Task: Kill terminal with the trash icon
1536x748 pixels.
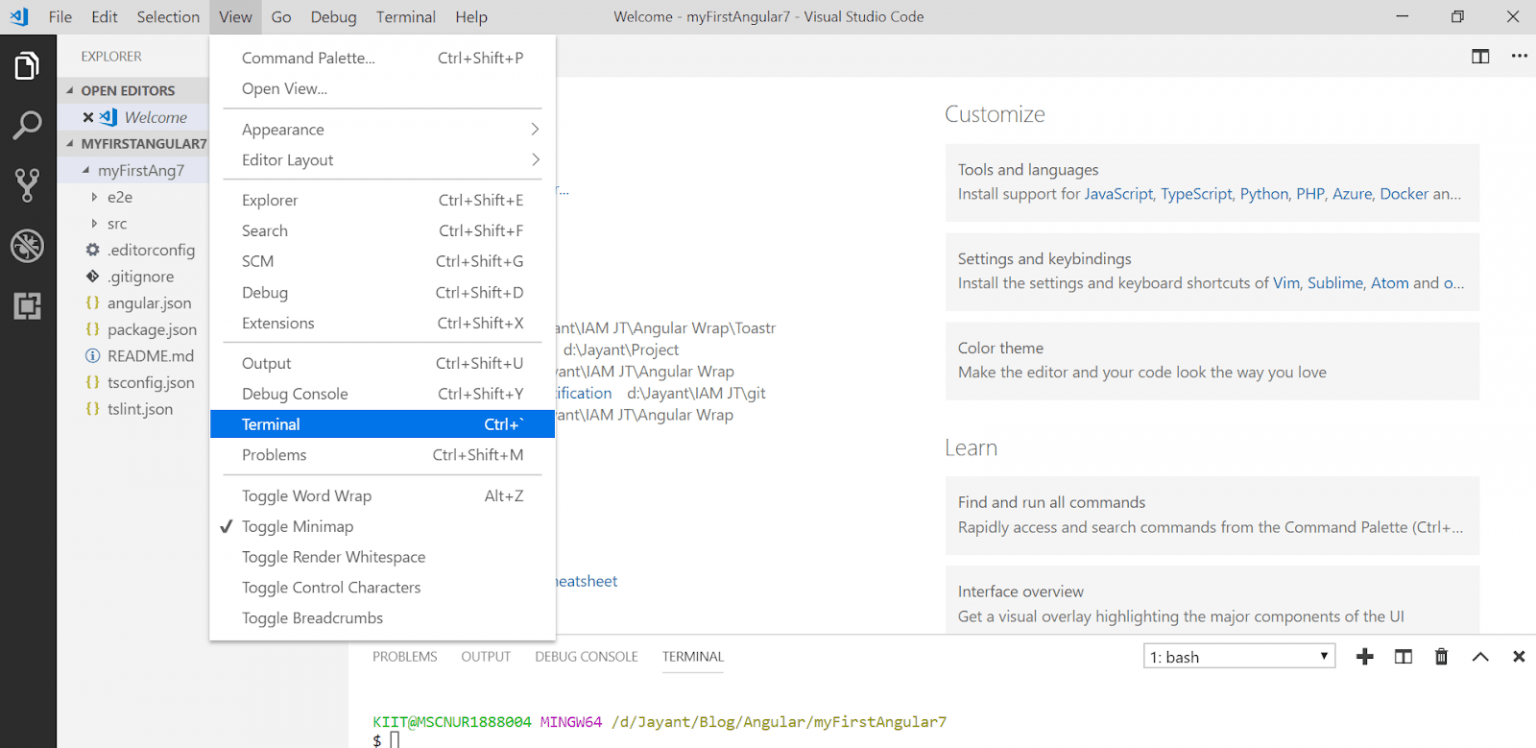Action: point(1441,657)
